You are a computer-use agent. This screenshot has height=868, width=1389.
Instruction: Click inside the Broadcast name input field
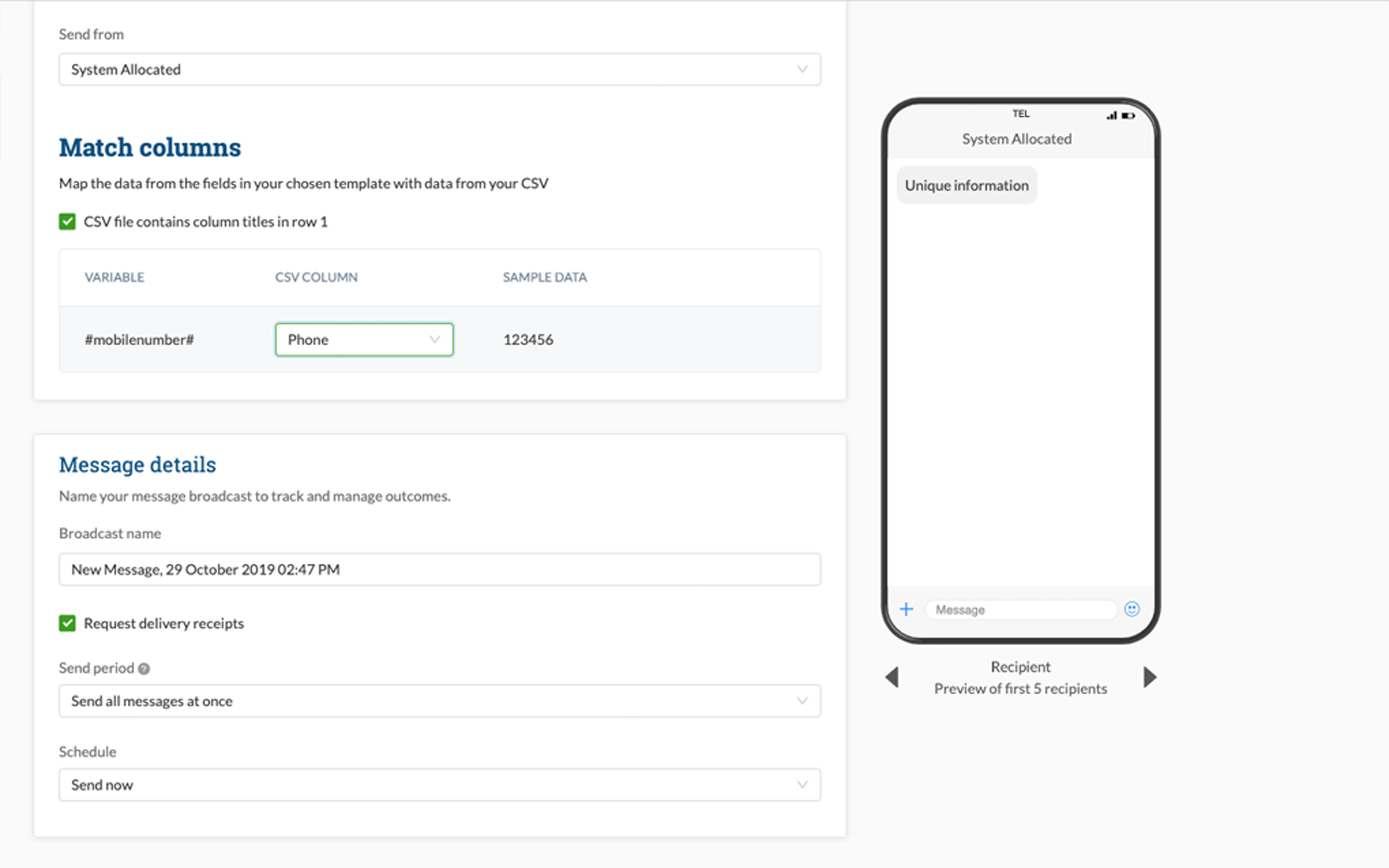439,569
